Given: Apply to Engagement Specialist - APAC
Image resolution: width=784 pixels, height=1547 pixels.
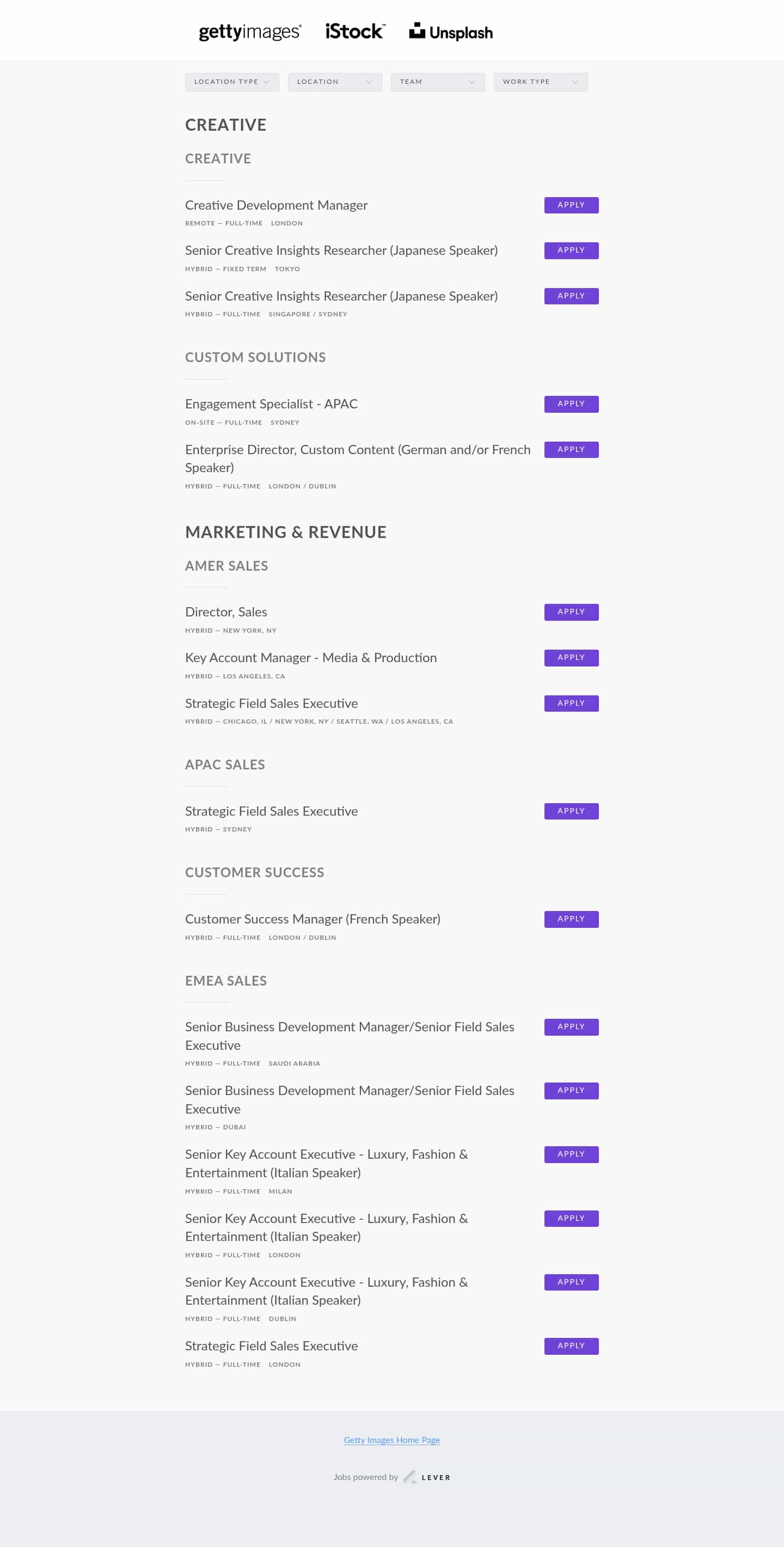Looking at the screenshot, I should (x=571, y=403).
